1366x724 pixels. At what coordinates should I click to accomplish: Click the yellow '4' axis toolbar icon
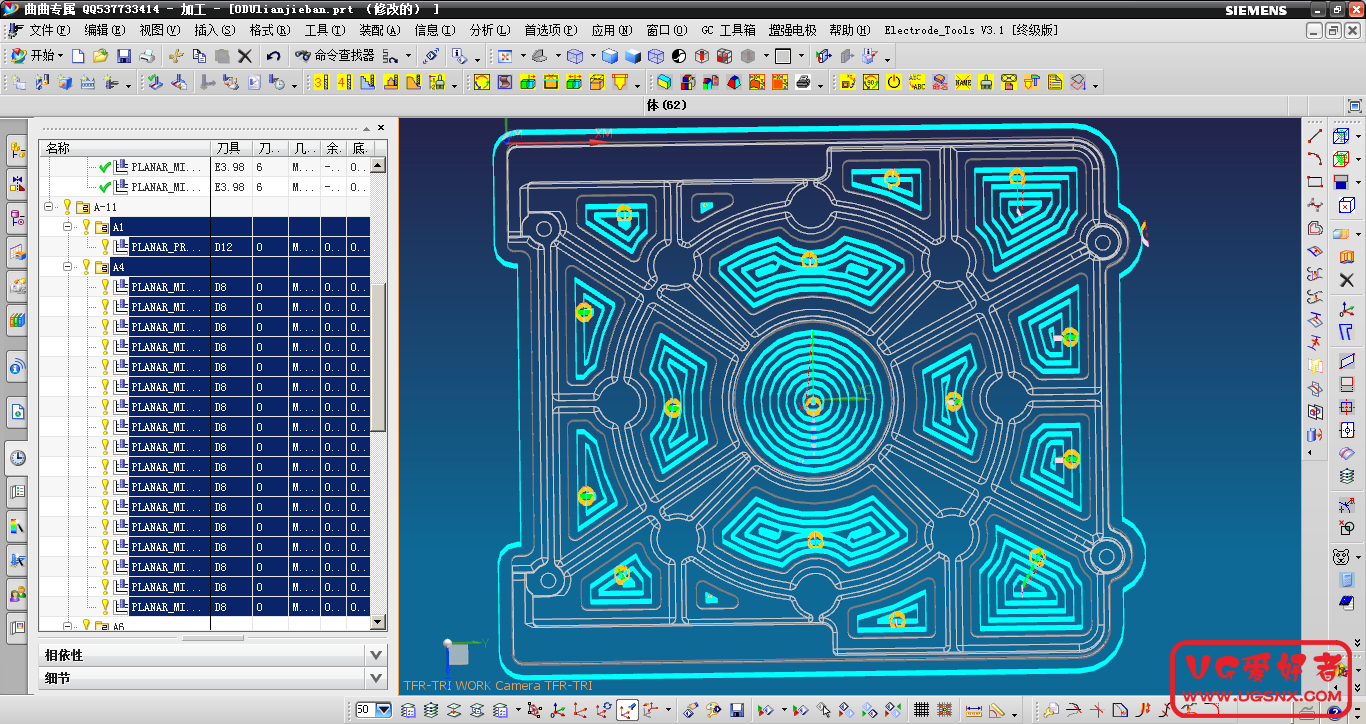point(344,82)
